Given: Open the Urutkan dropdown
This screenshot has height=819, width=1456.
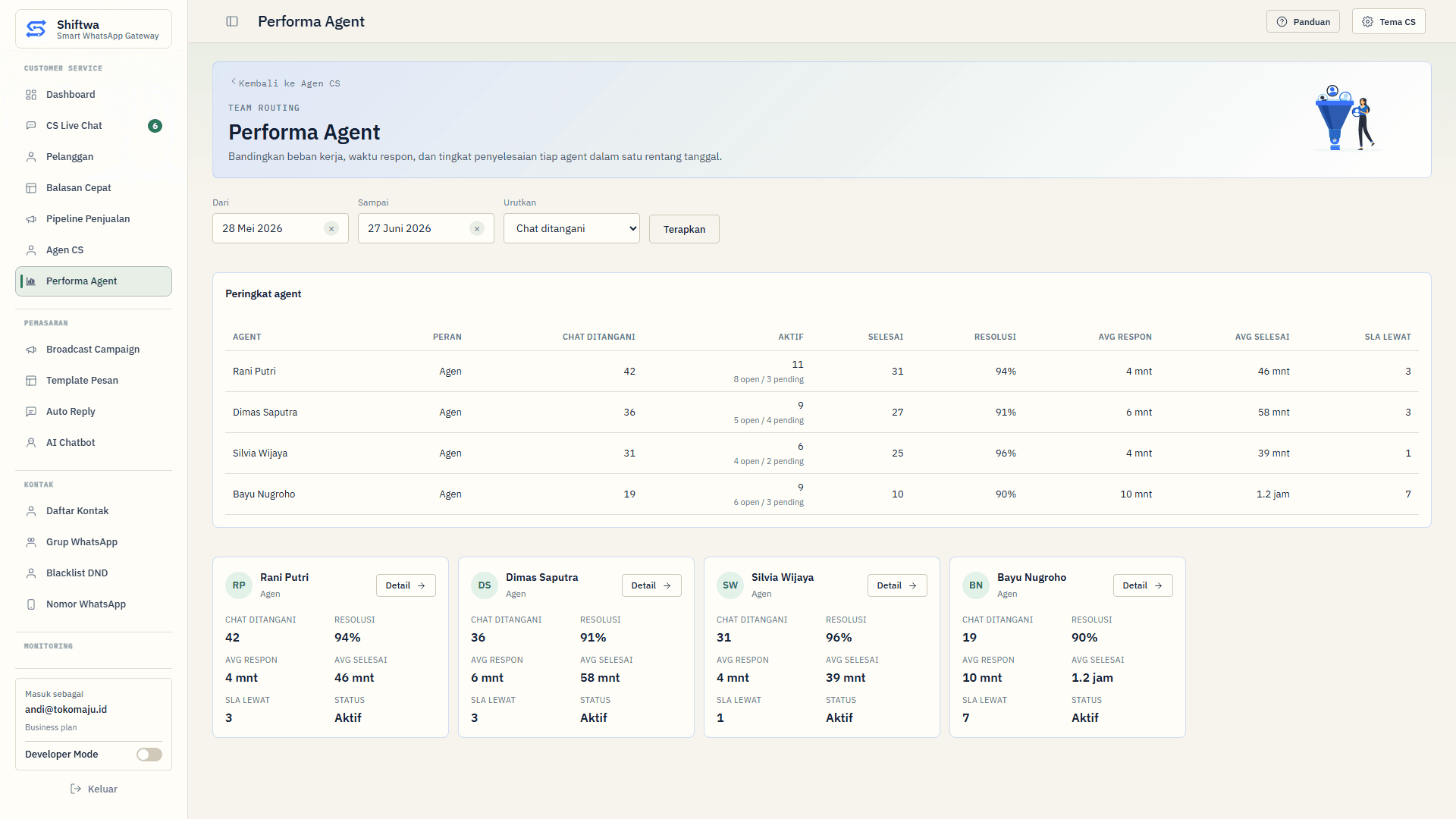Looking at the screenshot, I should pos(572,228).
